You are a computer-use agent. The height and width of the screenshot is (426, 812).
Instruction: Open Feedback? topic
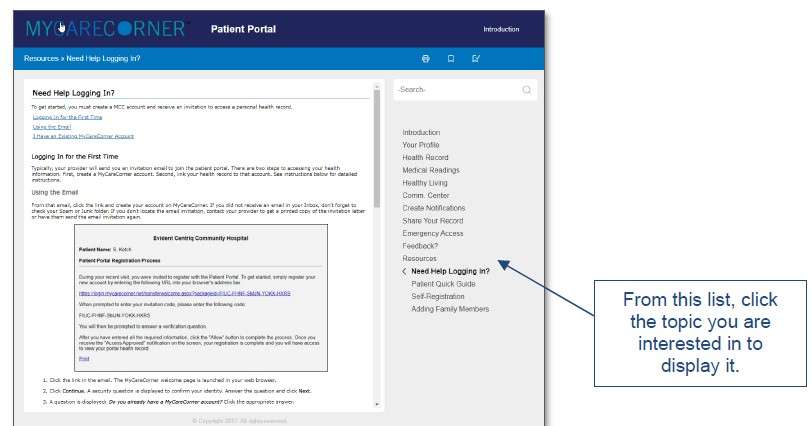click(x=420, y=246)
